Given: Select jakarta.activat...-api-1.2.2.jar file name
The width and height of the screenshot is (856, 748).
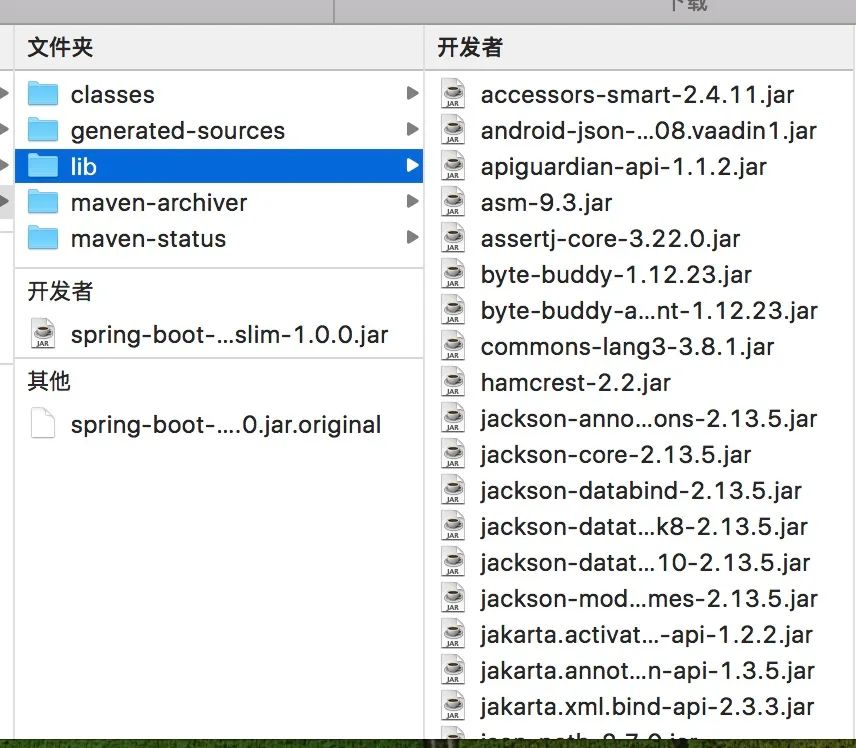Looking at the screenshot, I should pos(647,635).
